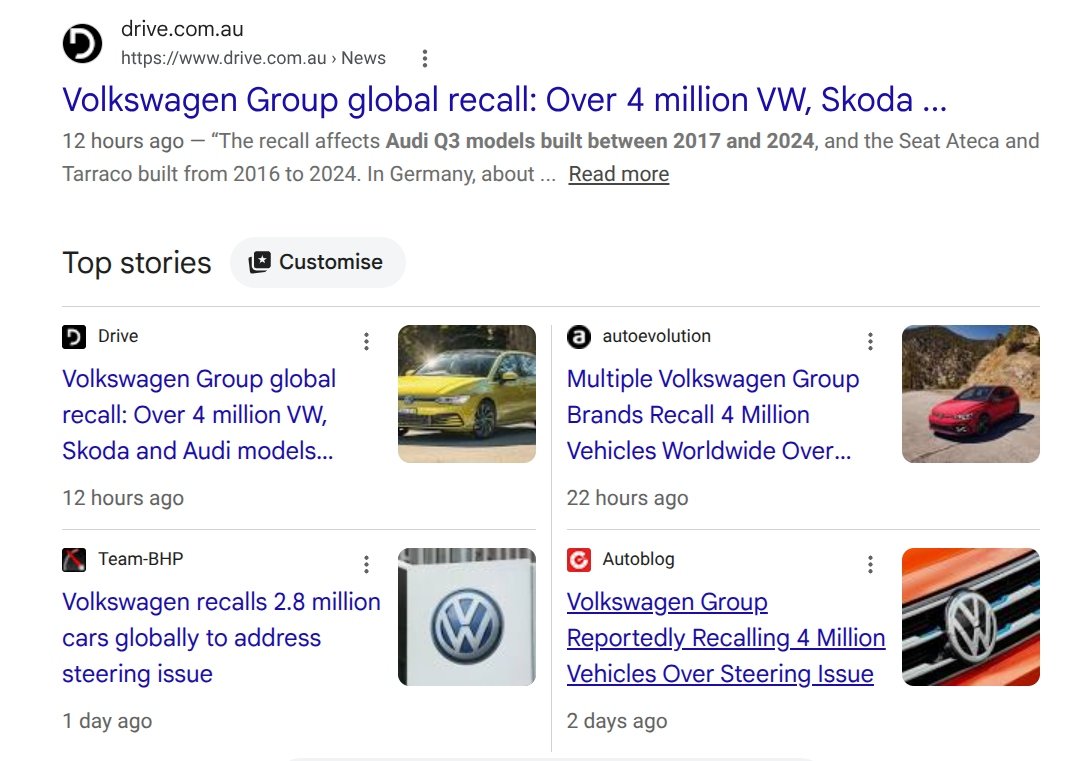Click the yellow Volkswagen Golf thumbnail

pyautogui.click(x=467, y=394)
